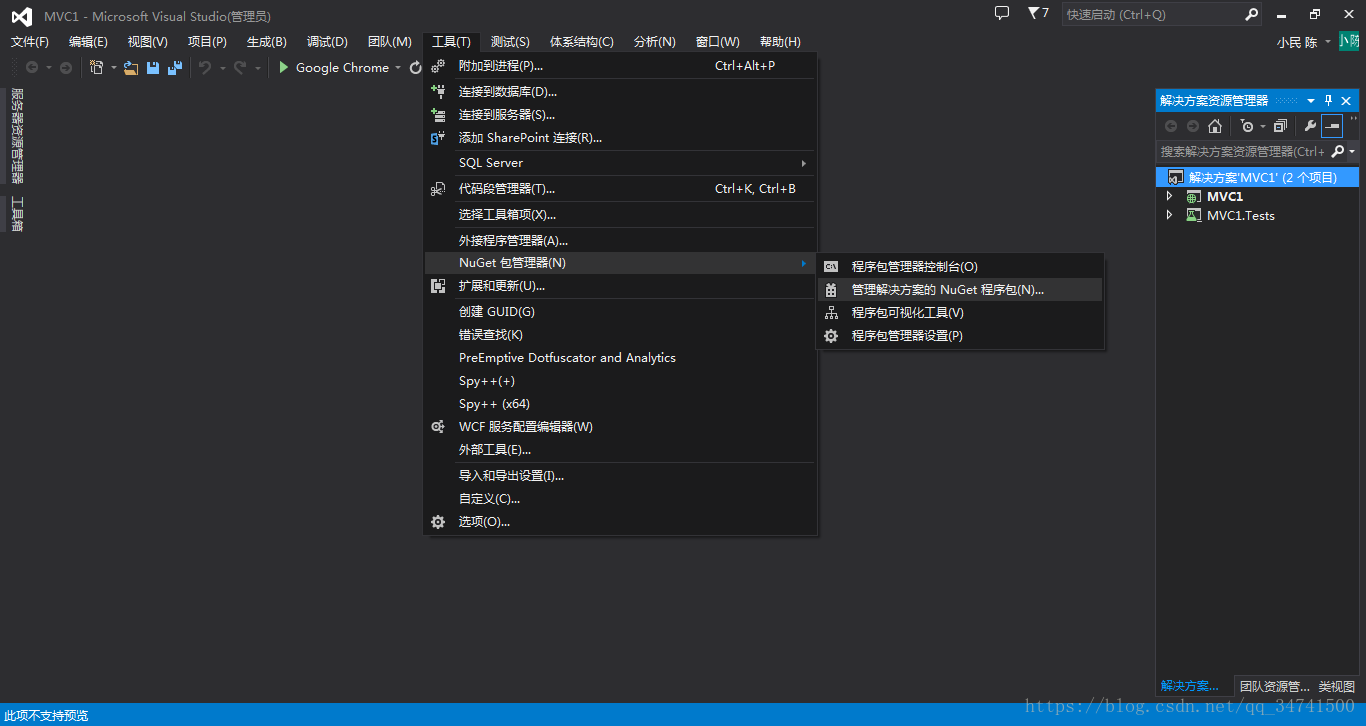This screenshot has height=726, width=1366.
Task: Click the green Start debugging arrow
Action: 284,68
